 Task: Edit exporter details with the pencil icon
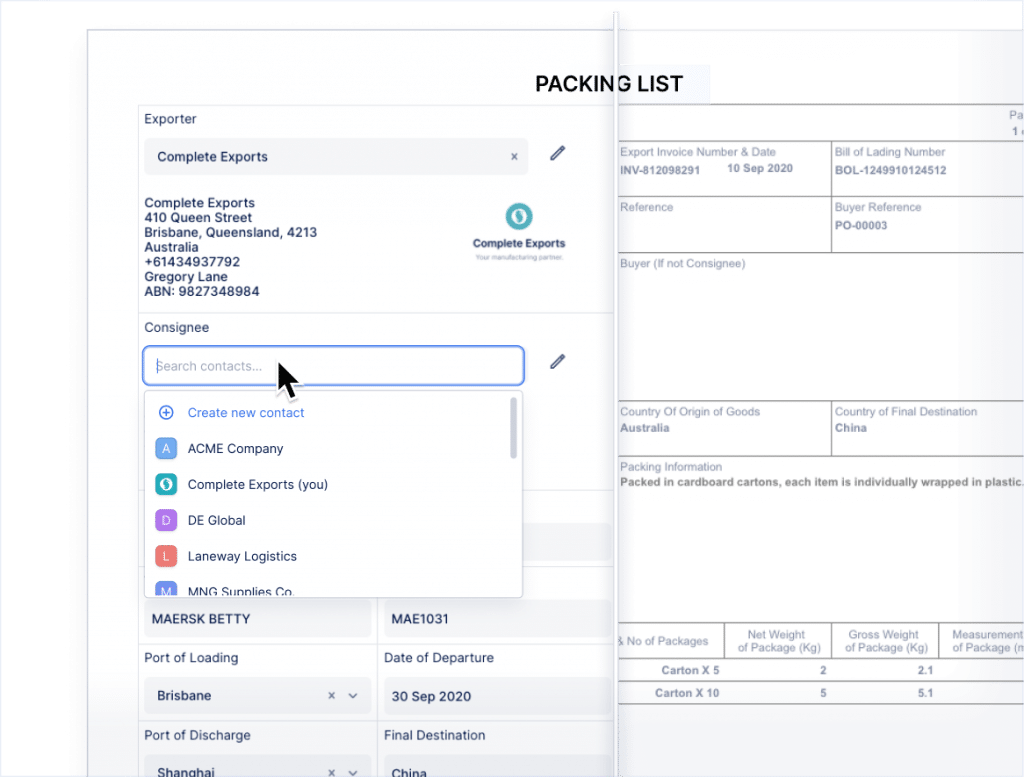(x=557, y=153)
